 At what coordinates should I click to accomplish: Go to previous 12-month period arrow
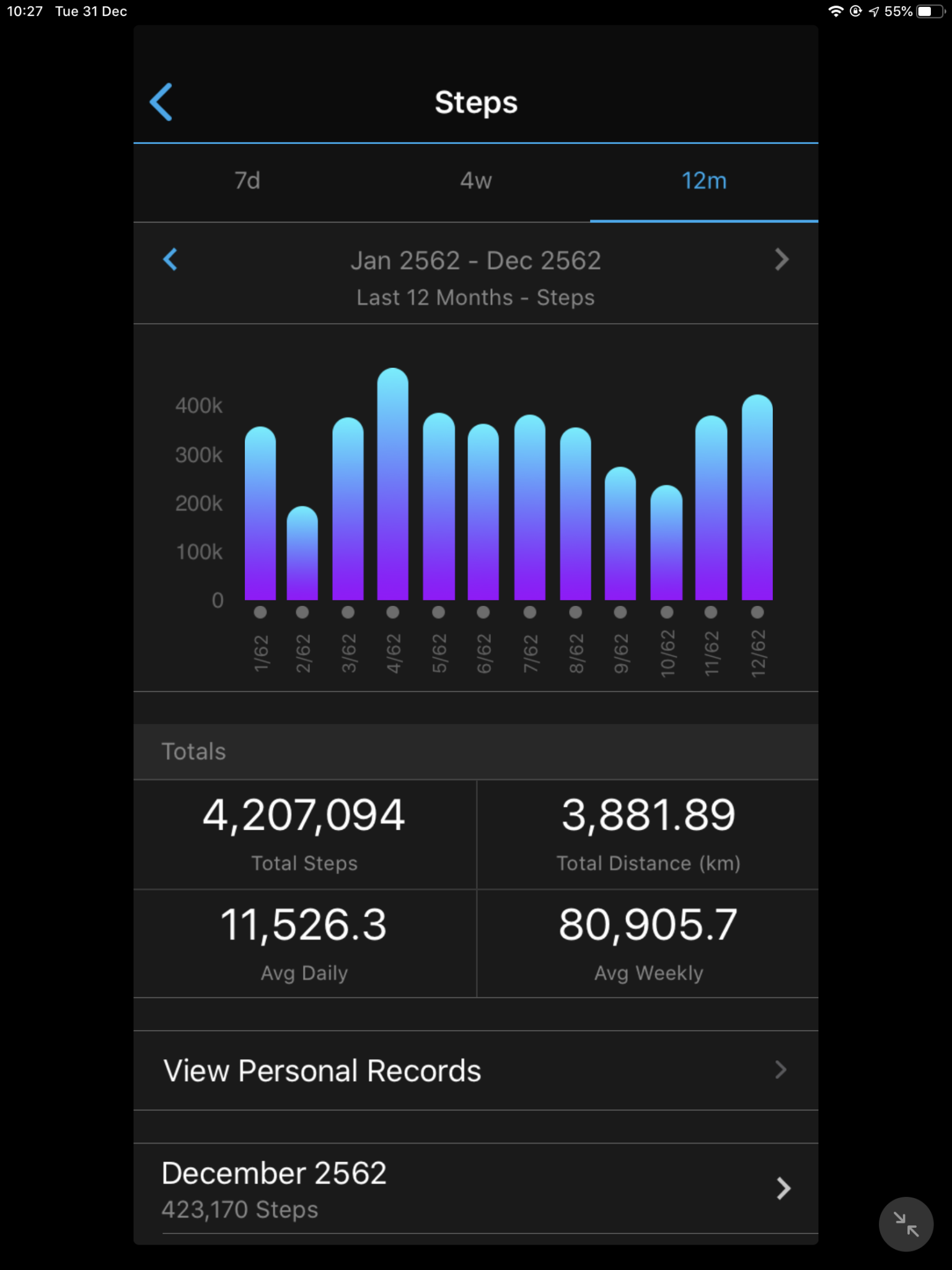point(170,259)
